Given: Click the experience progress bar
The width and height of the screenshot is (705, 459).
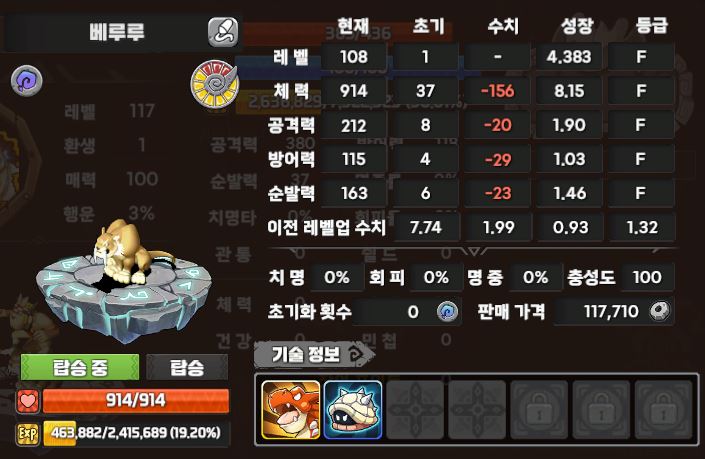Looking at the screenshot, I should click(x=136, y=433).
